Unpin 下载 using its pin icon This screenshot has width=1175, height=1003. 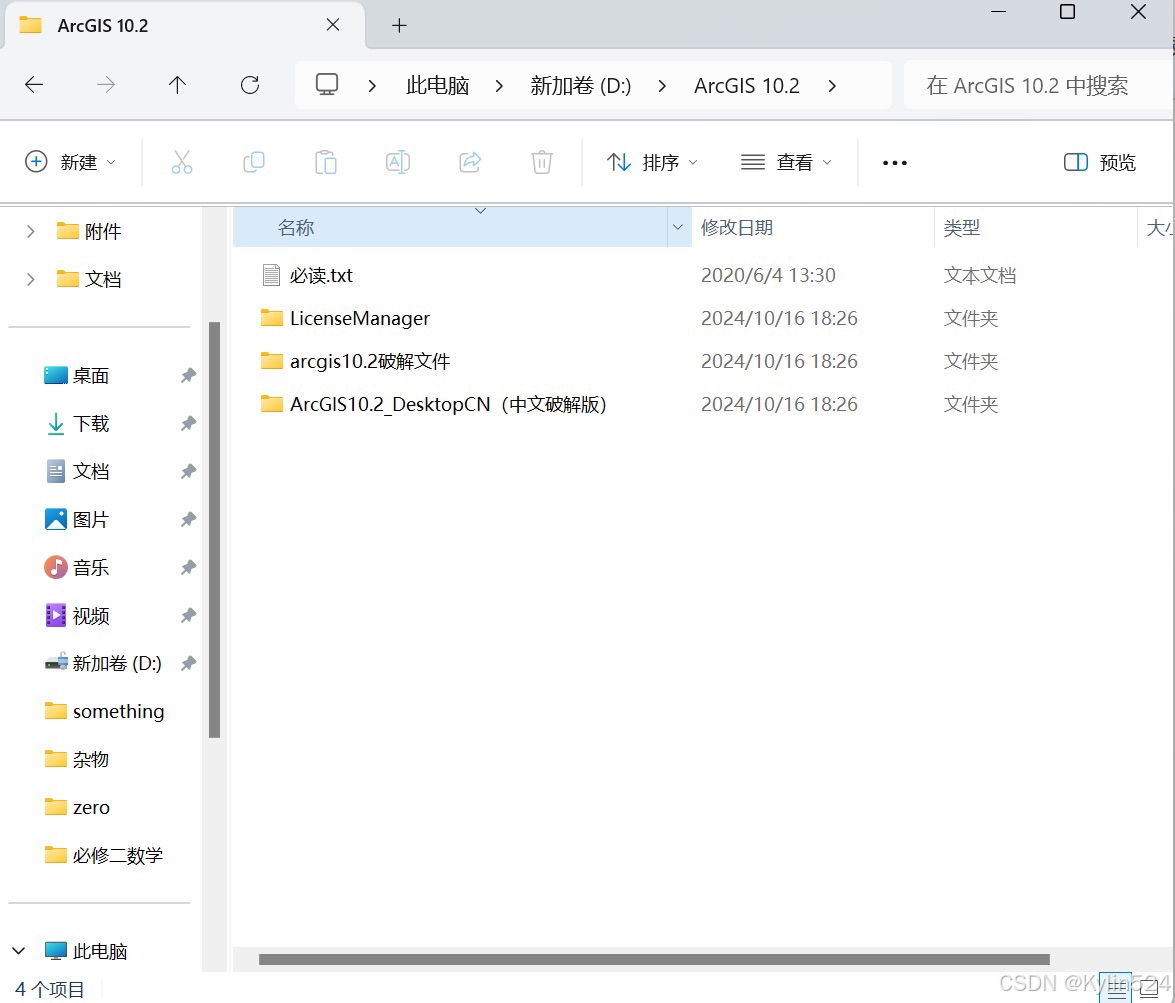188,423
